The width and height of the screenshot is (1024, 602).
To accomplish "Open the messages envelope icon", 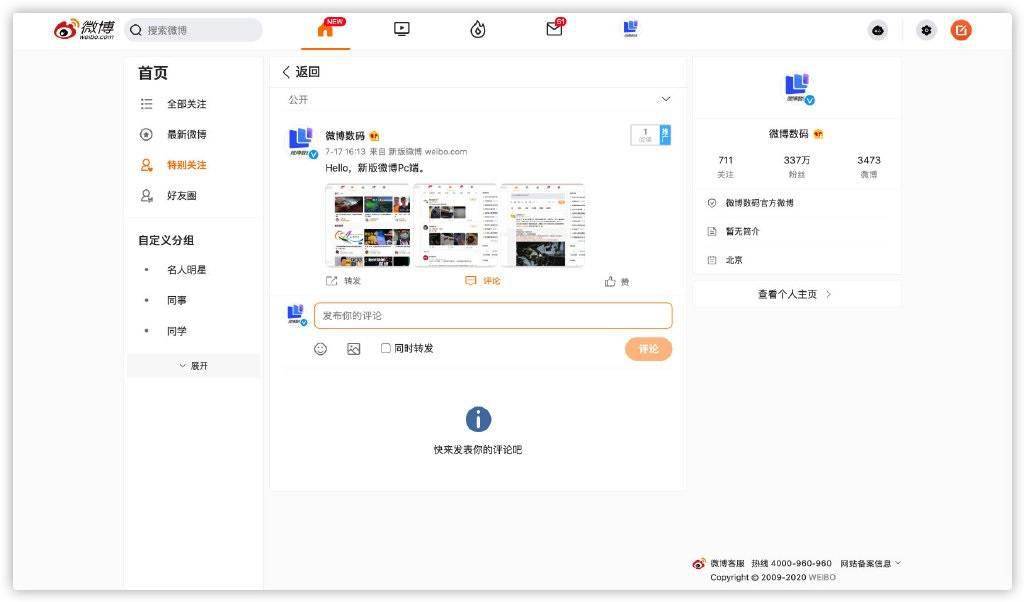I will 554,28.
